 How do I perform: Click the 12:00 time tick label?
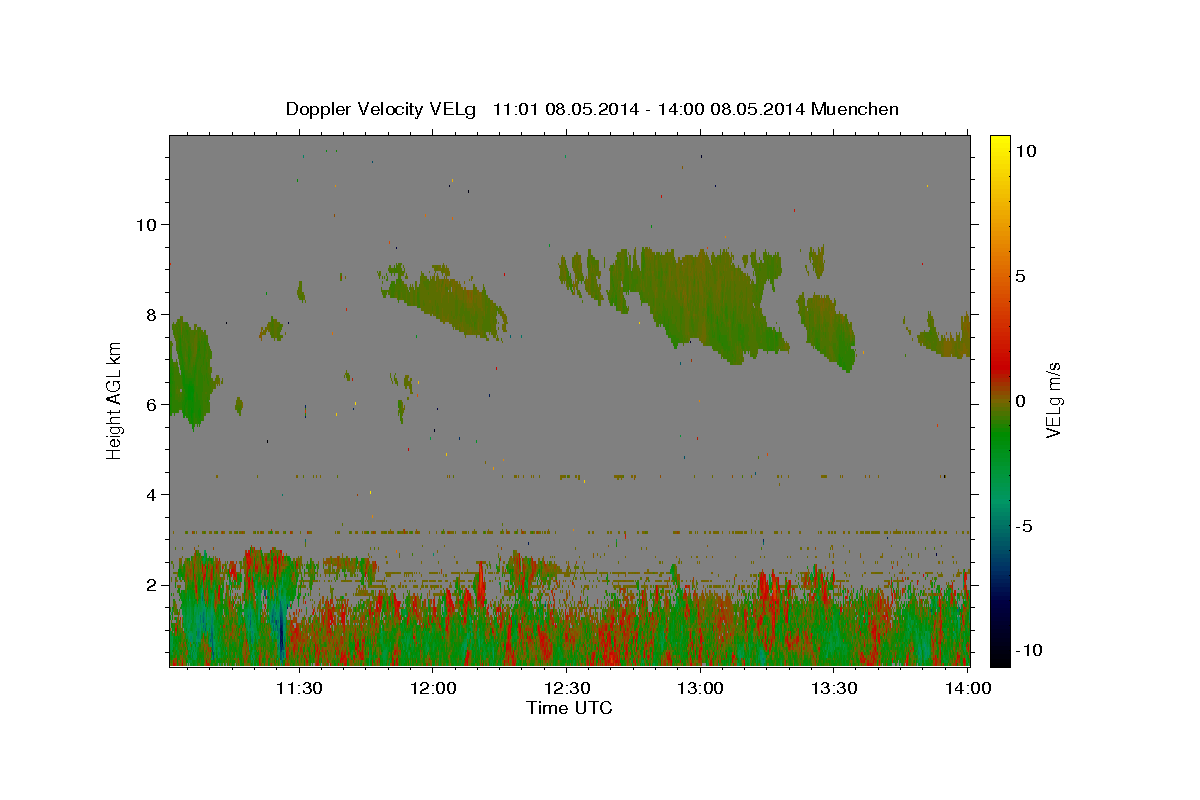coord(432,688)
